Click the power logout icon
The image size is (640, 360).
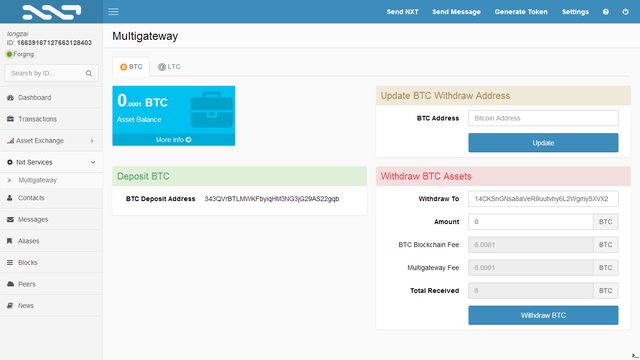pyautogui.click(x=625, y=12)
